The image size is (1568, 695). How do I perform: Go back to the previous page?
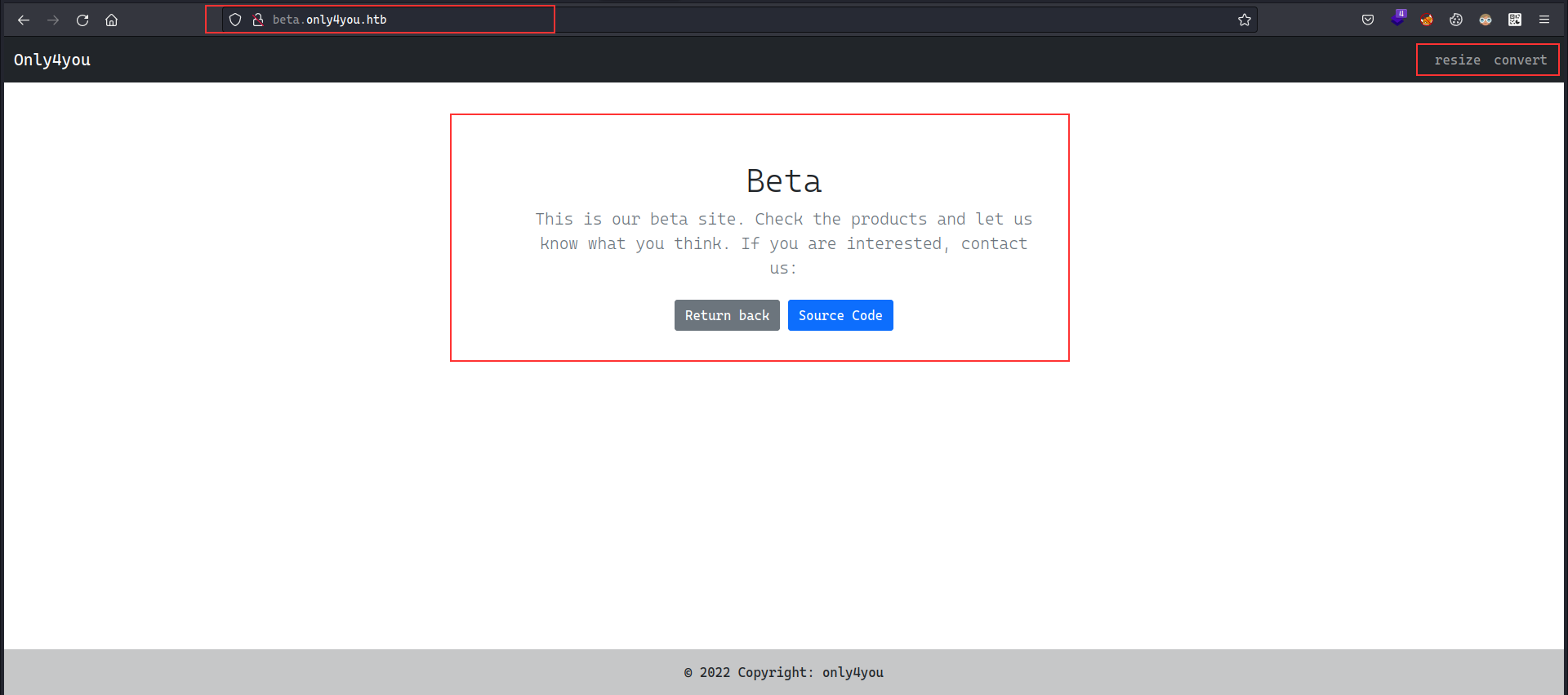point(24,20)
